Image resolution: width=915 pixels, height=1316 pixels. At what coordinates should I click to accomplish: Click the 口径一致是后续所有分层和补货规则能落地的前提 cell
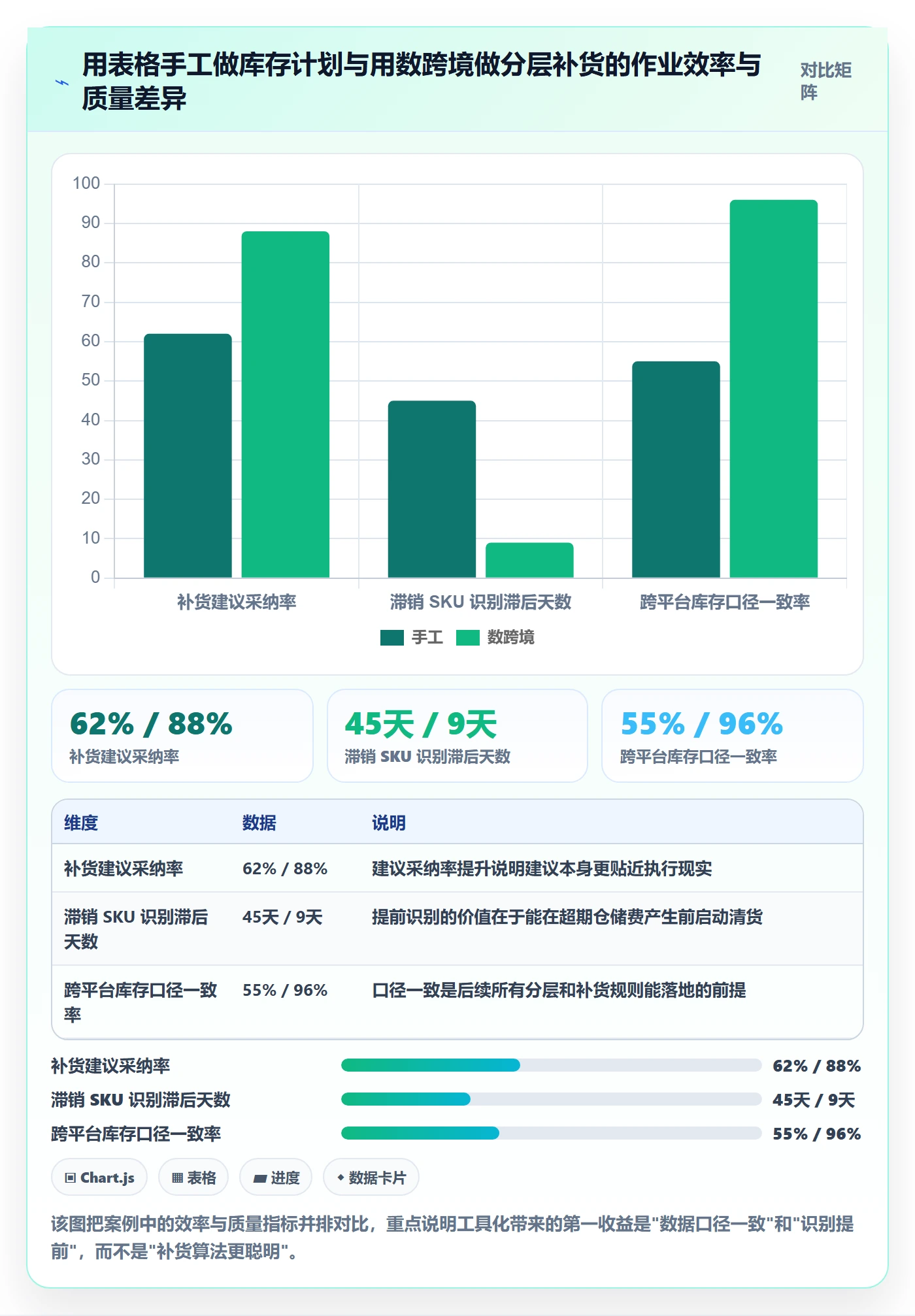[559, 990]
